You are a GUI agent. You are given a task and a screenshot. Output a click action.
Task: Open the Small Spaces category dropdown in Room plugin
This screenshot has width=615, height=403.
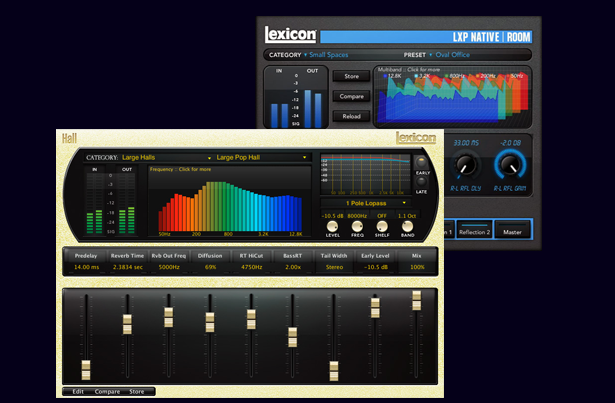click(326, 55)
